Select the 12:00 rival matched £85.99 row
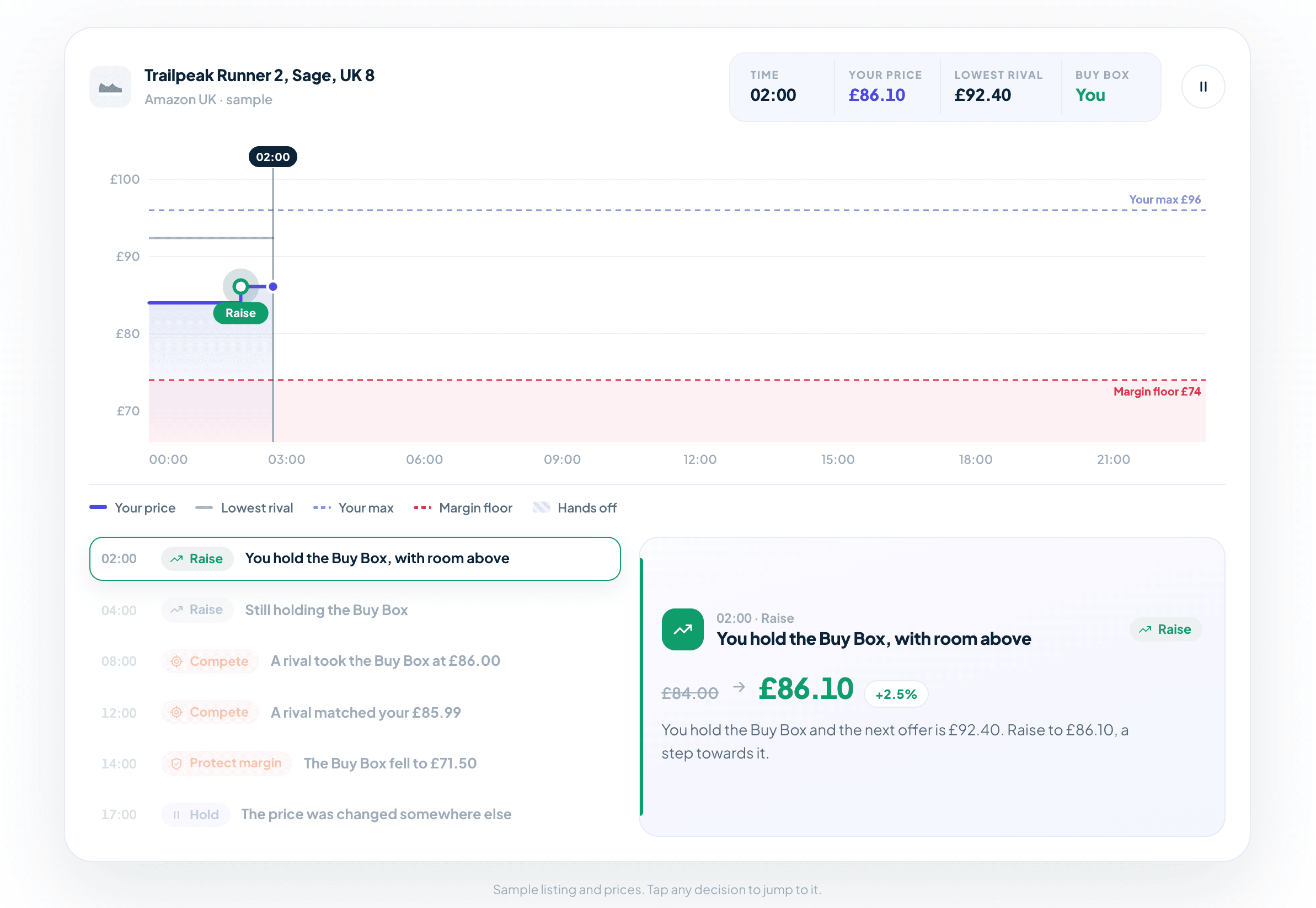Screen dimensions: 1316x908 [x=354, y=712]
